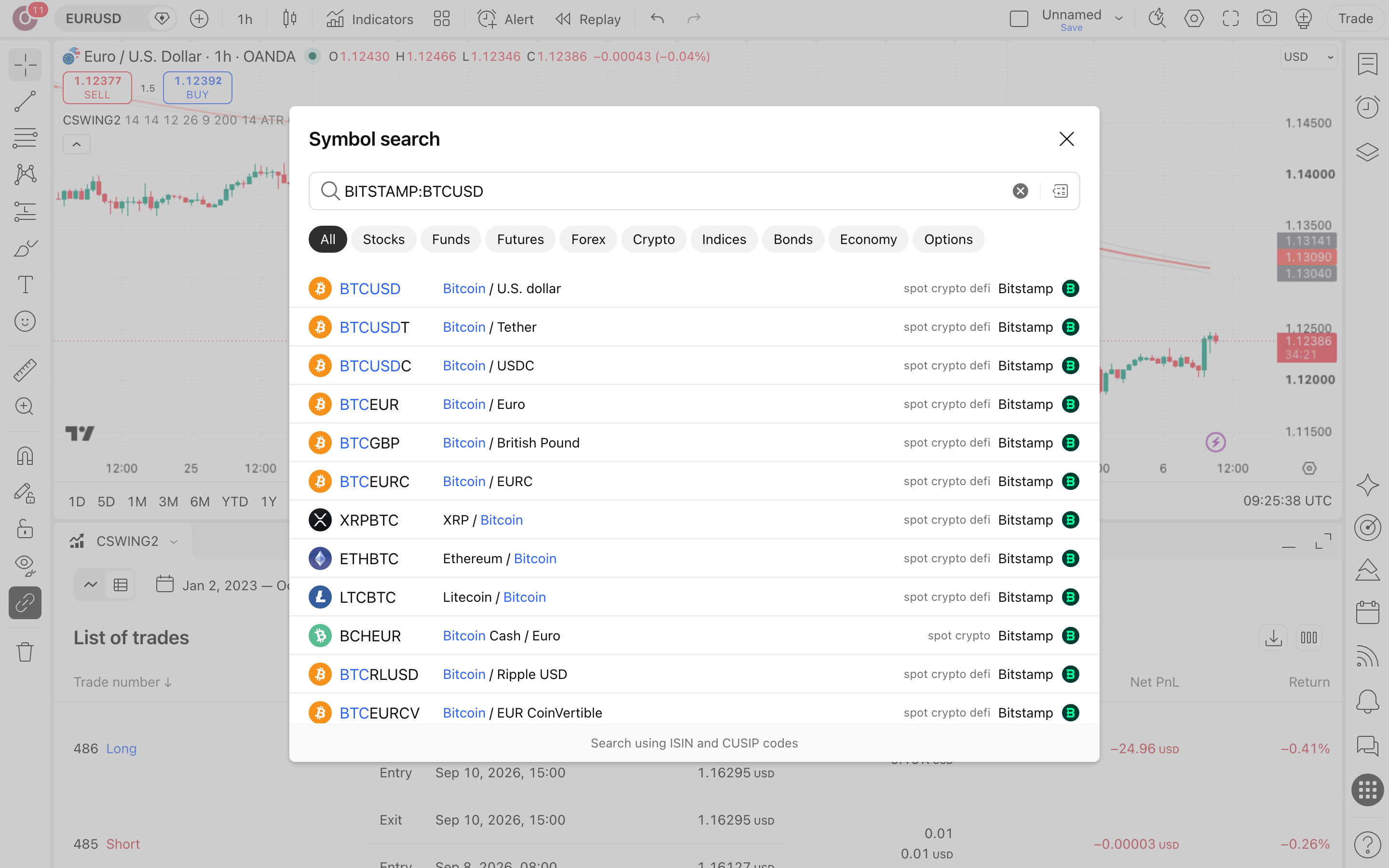Undo the last chart action
Screen dimensions: 1389x868
[x=657, y=19]
